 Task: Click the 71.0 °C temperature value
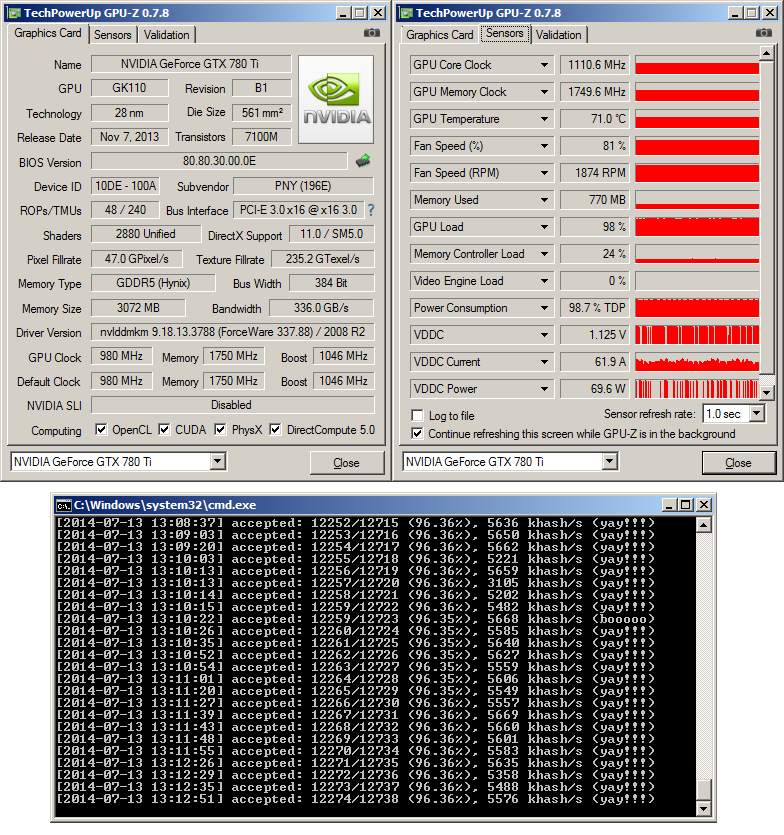pyautogui.click(x=594, y=119)
